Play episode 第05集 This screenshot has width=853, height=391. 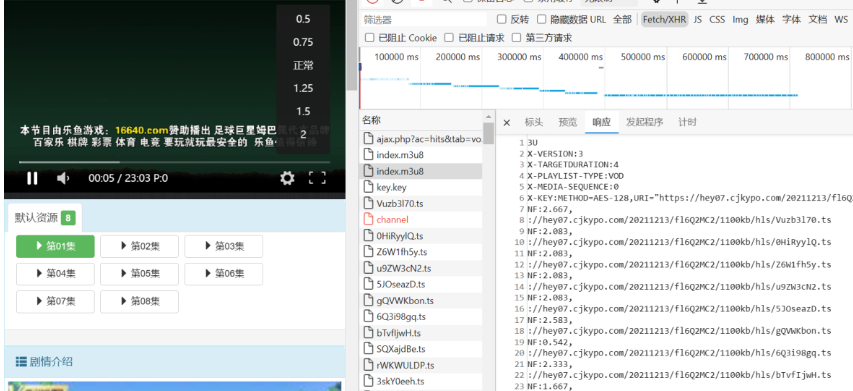click(x=139, y=274)
